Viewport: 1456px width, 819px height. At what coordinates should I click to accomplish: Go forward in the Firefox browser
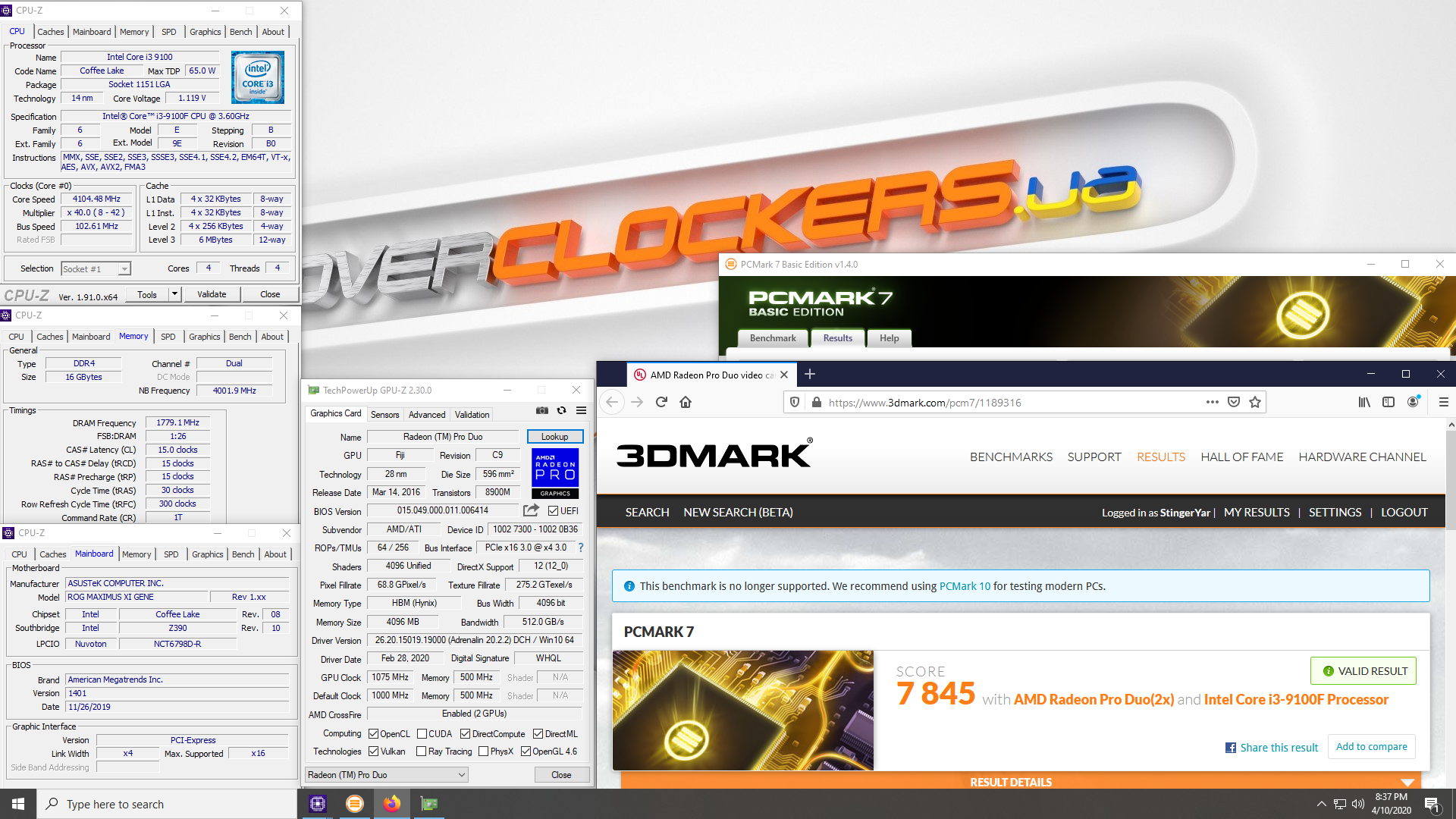pyautogui.click(x=637, y=402)
